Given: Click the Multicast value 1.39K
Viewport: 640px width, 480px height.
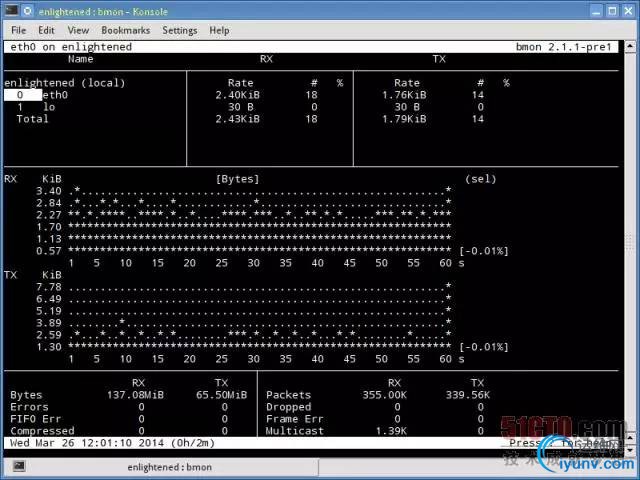Looking at the screenshot, I should (x=391, y=431).
